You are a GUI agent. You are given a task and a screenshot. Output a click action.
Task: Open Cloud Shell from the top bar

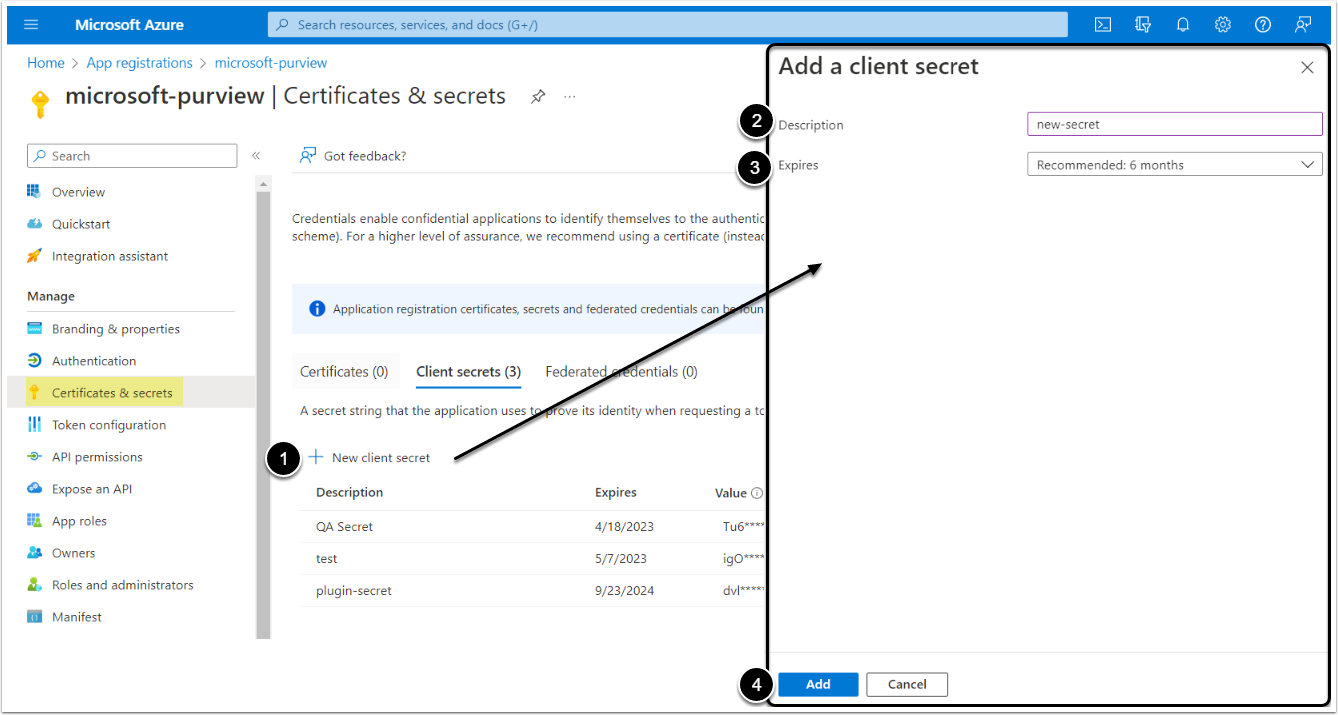1103,25
